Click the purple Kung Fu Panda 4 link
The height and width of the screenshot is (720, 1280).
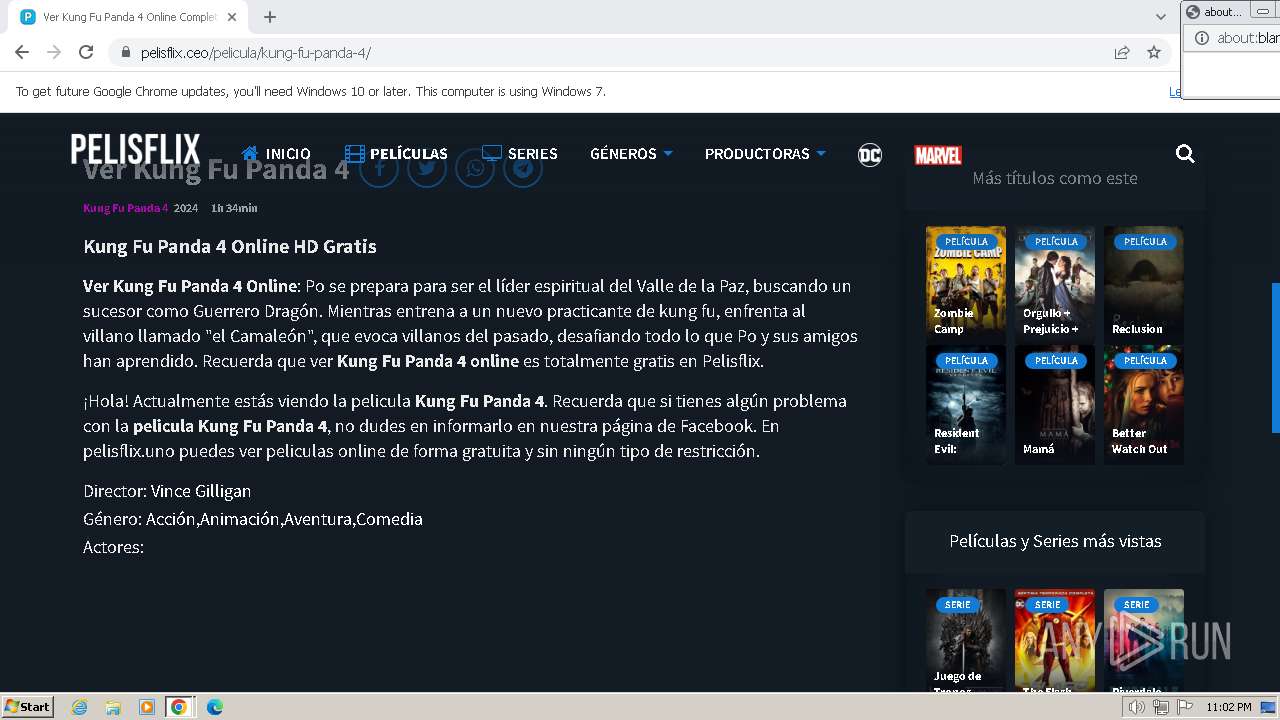pos(126,208)
